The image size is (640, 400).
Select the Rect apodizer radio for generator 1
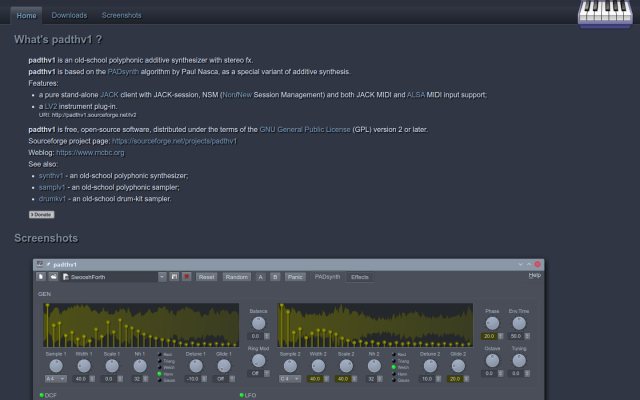pyautogui.click(x=160, y=354)
